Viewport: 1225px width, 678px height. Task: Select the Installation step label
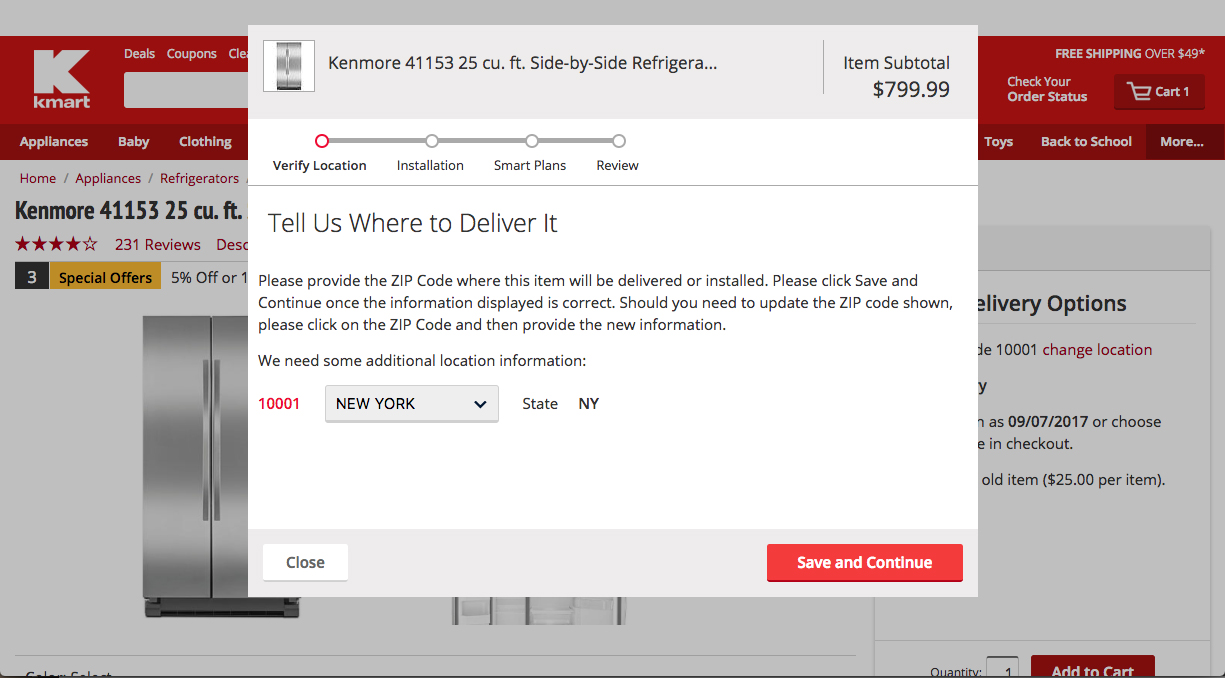tap(430, 165)
